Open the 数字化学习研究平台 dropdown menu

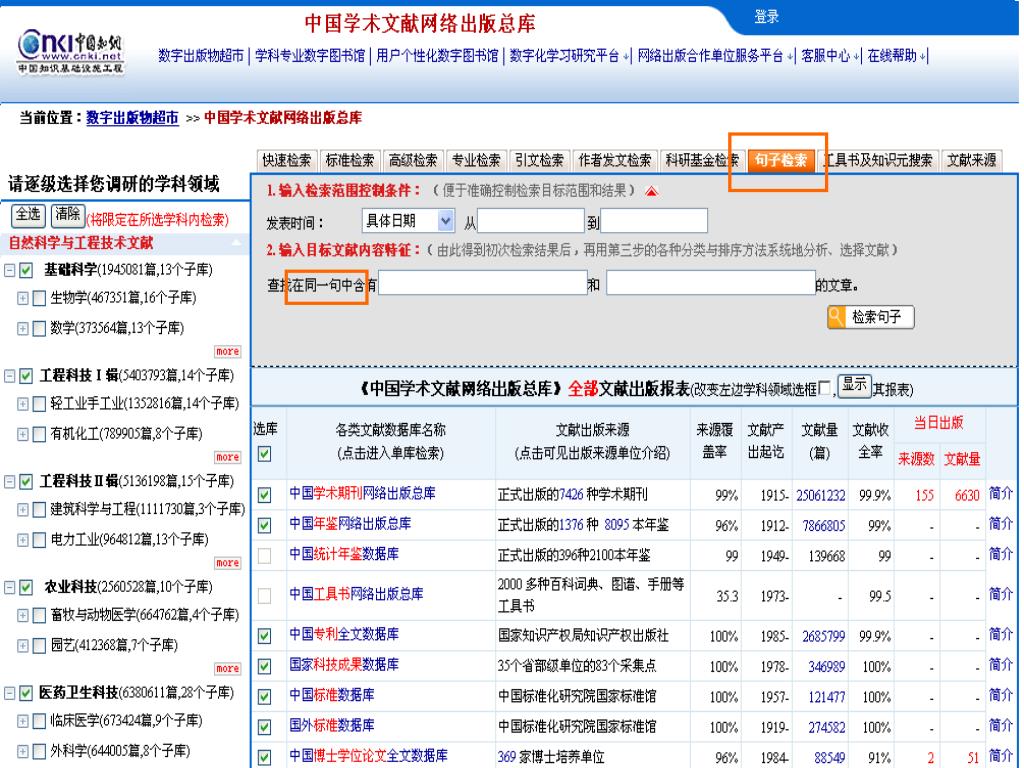(569, 56)
